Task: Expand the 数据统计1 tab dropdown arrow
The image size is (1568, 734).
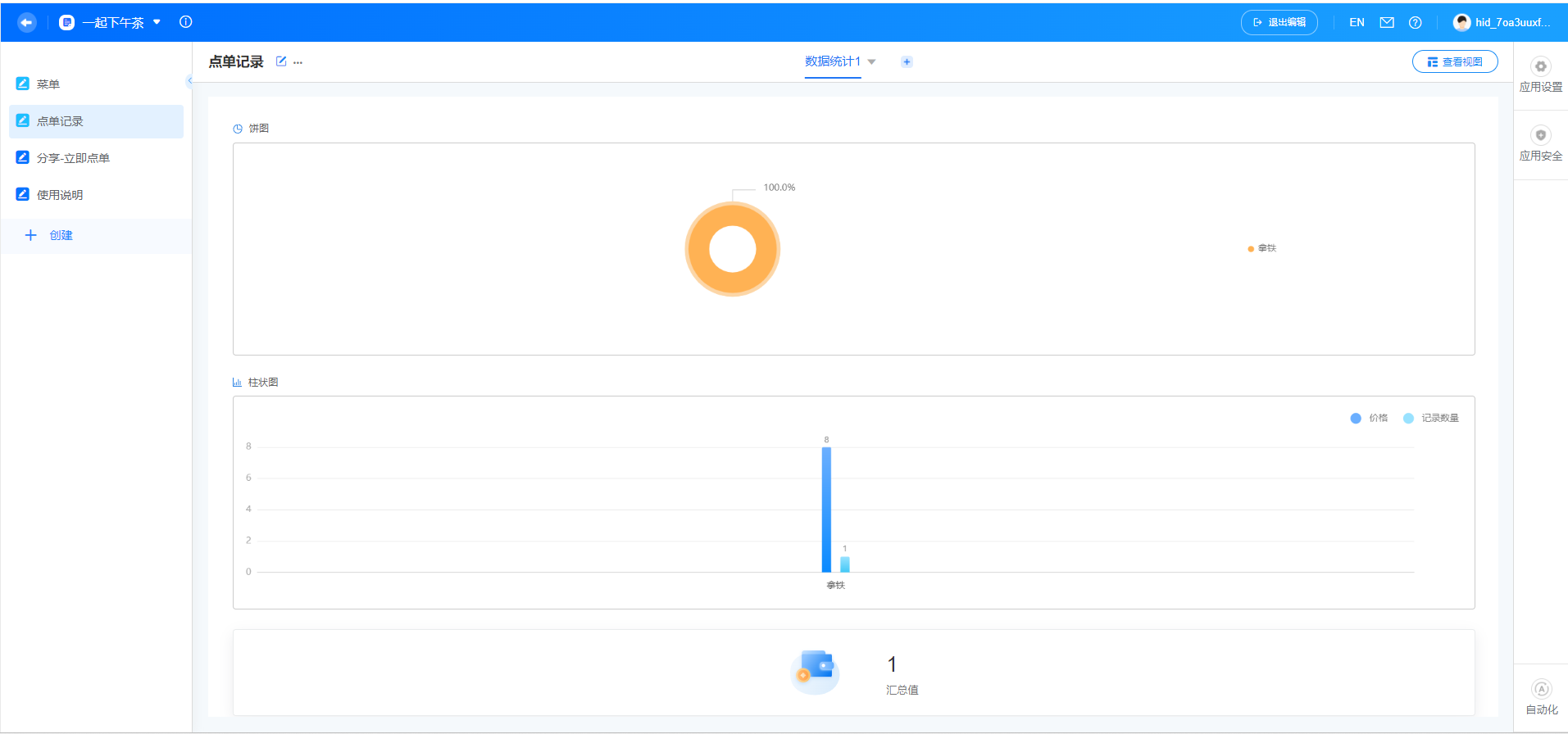Action: click(872, 62)
